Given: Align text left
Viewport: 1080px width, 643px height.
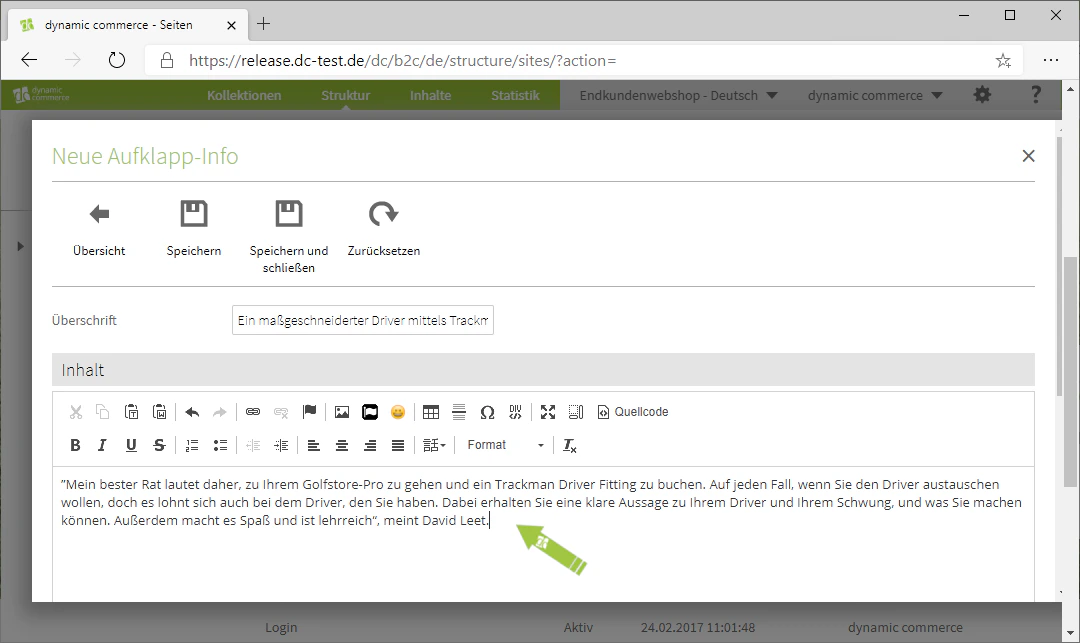Looking at the screenshot, I should (313, 445).
